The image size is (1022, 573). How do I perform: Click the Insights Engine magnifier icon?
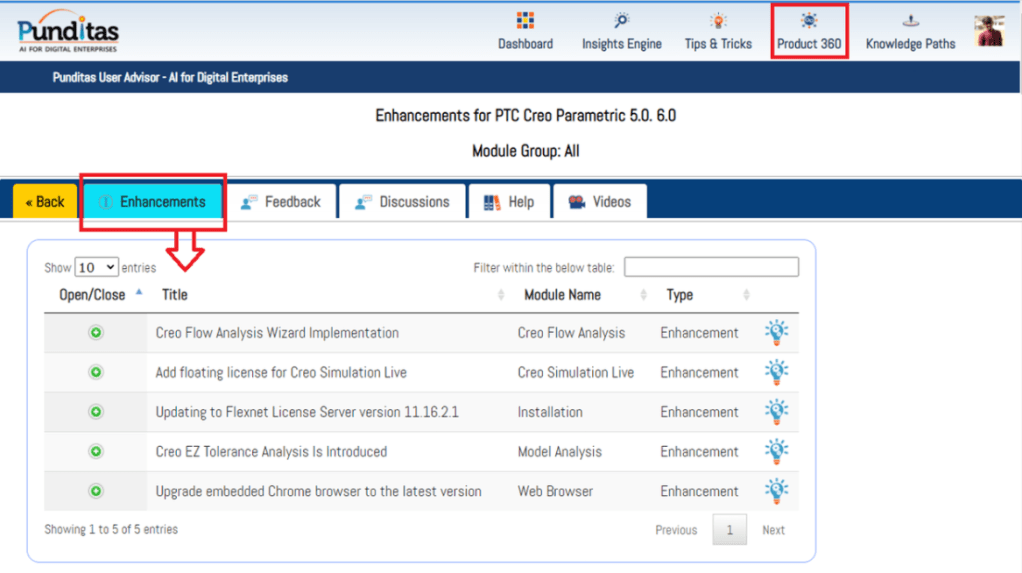[621, 21]
